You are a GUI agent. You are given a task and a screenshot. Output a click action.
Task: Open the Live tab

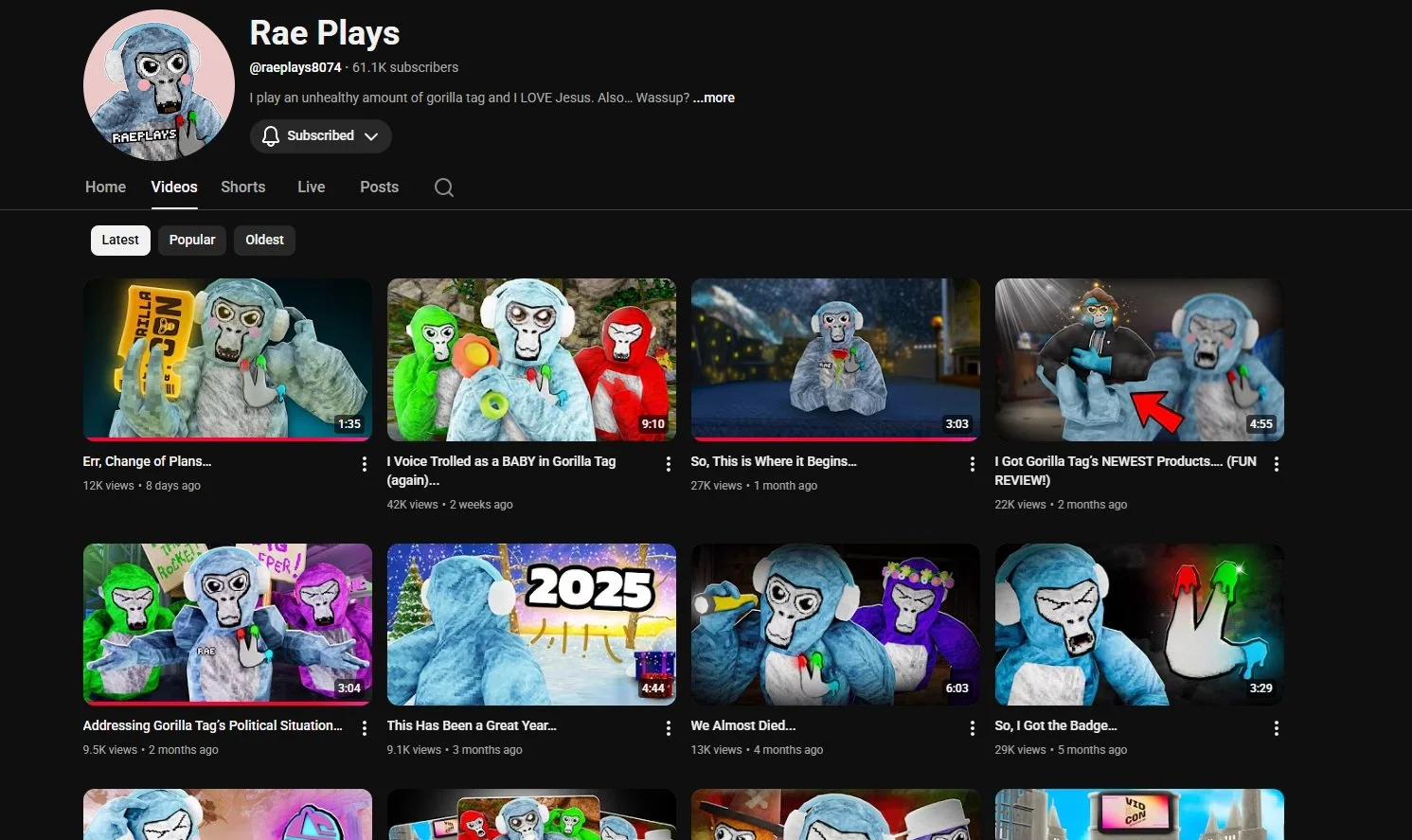(311, 188)
